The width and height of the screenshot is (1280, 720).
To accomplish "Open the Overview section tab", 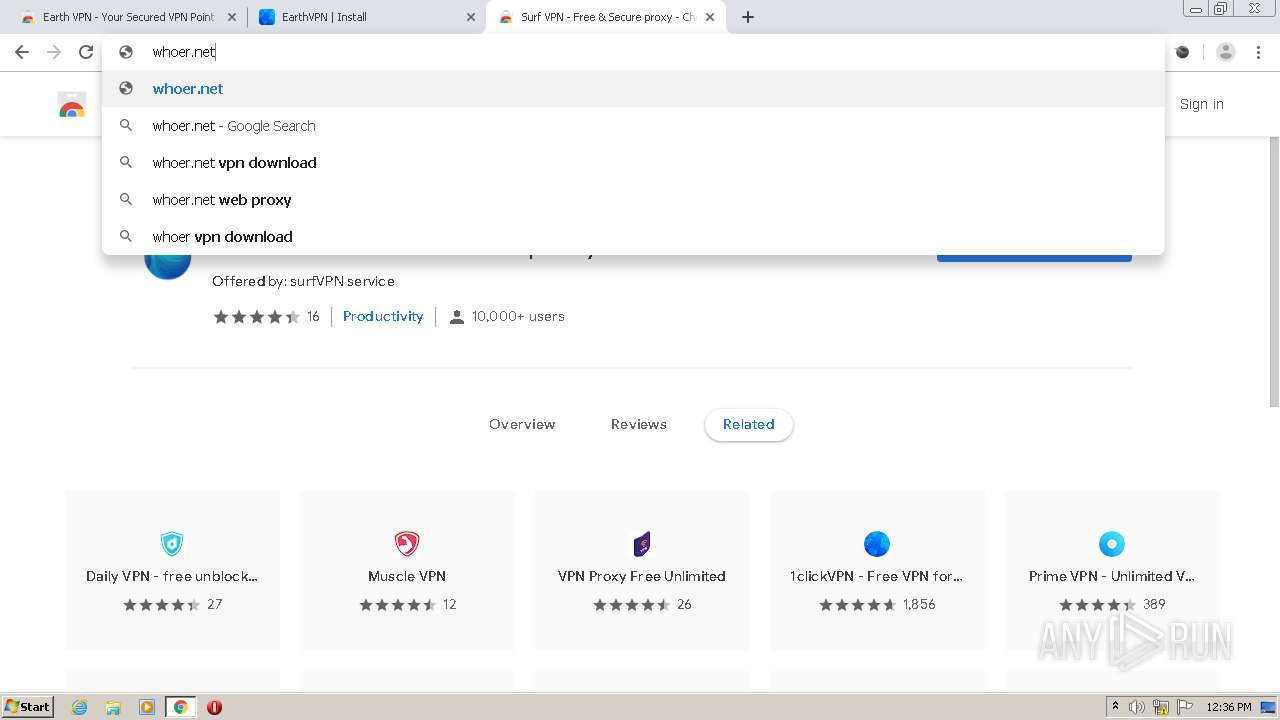I will (522, 424).
